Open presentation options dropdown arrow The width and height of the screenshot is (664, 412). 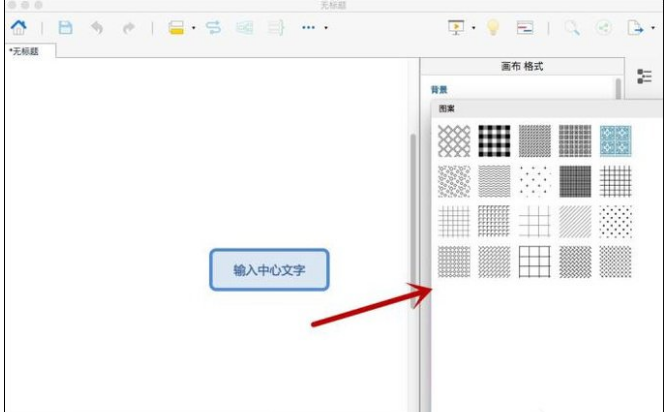pyautogui.click(x=473, y=28)
